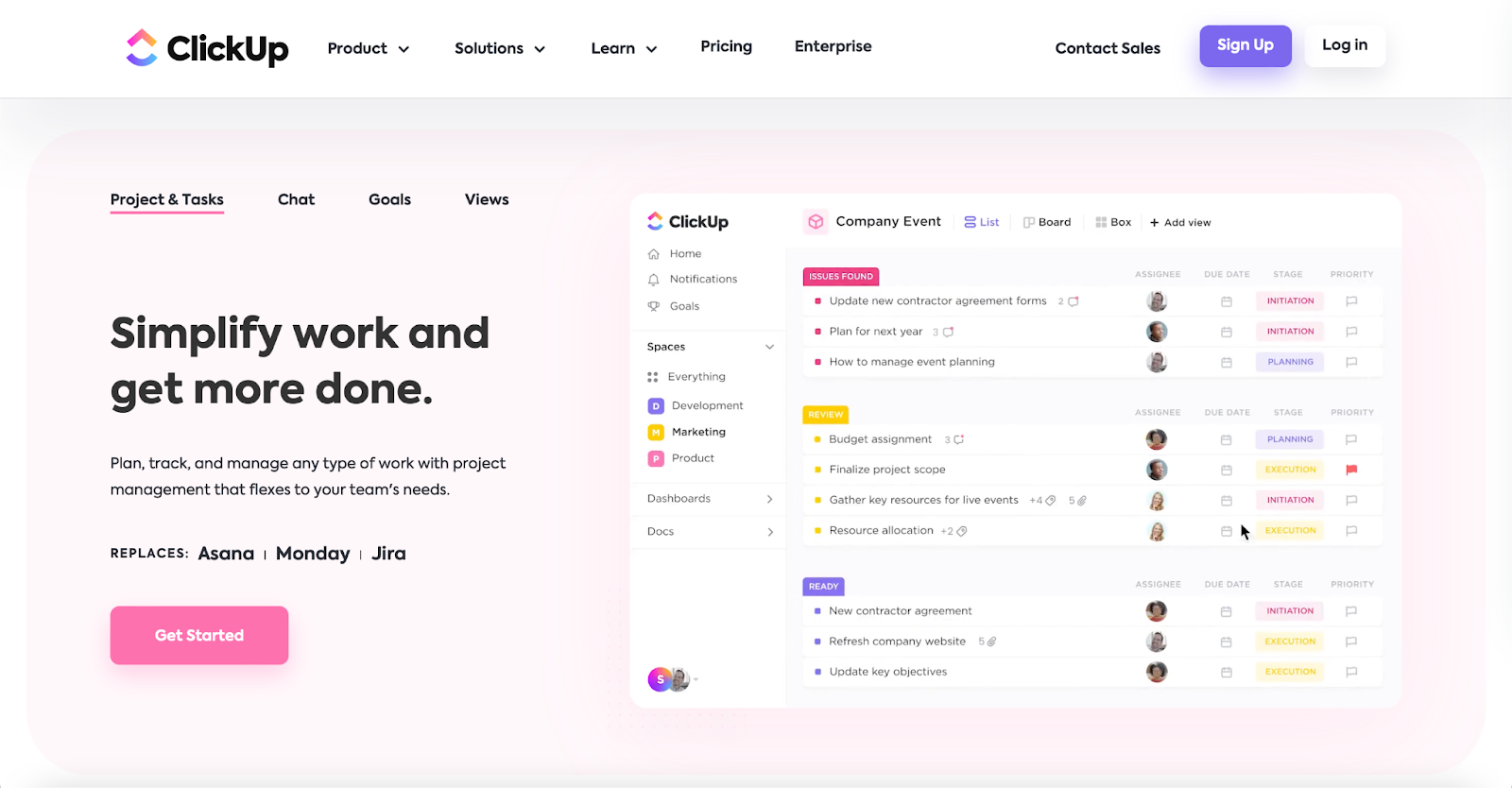This screenshot has width=1512, height=788.
Task: Click priority flag for Update key objectives
Action: pos(1351,672)
